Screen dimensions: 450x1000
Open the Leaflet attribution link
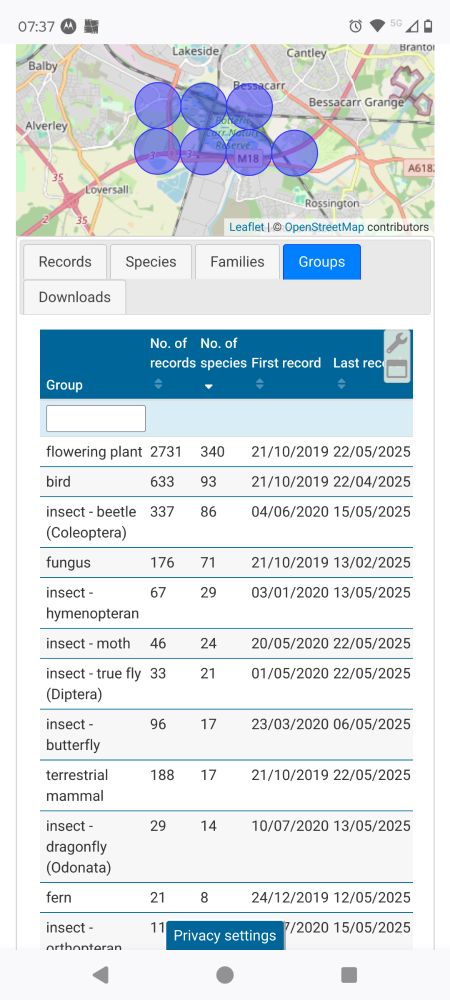(x=247, y=227)
